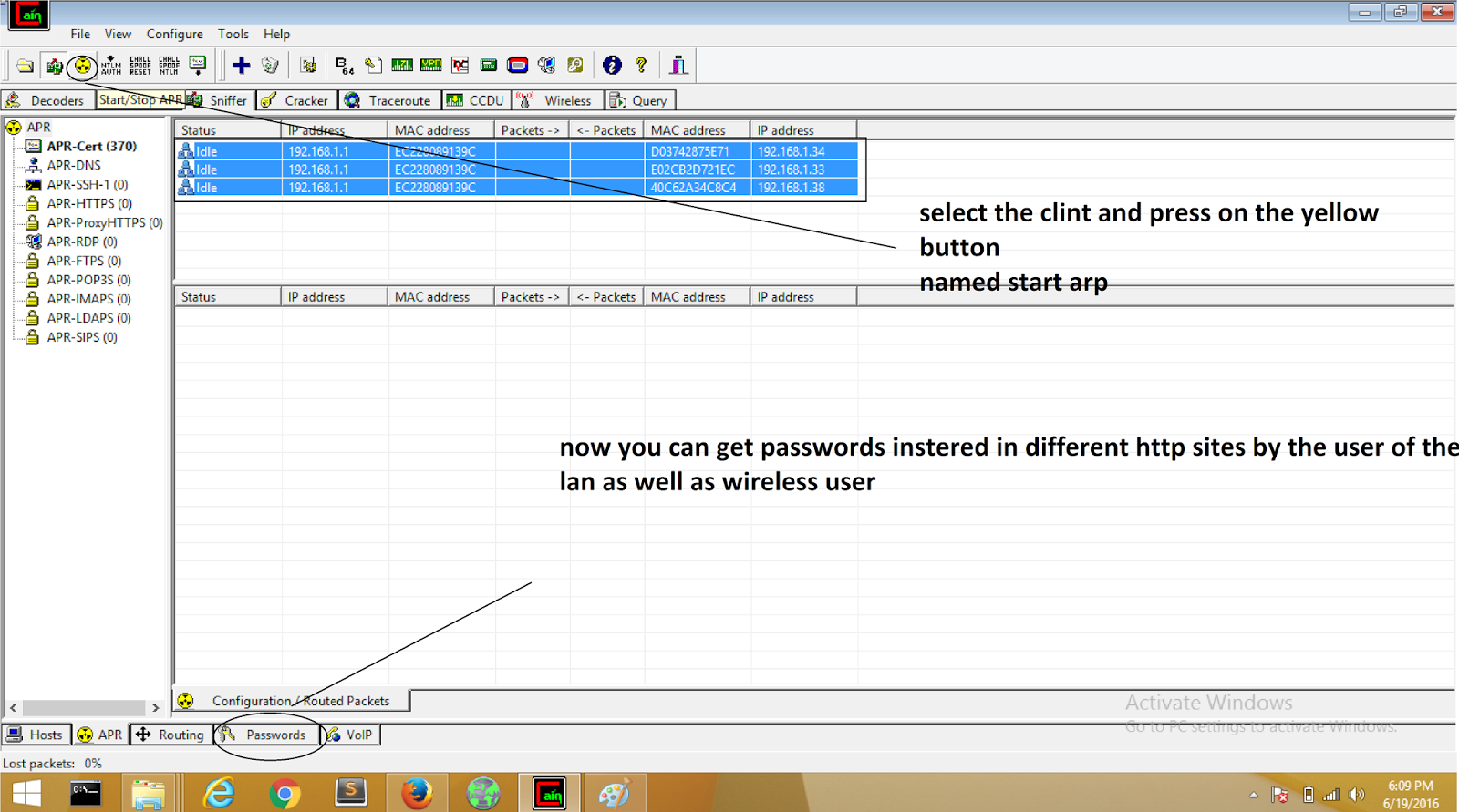Viewport: 1459px width, 812px height.
Task: Click the Remove from list trash icon
Action: (270, 65)
